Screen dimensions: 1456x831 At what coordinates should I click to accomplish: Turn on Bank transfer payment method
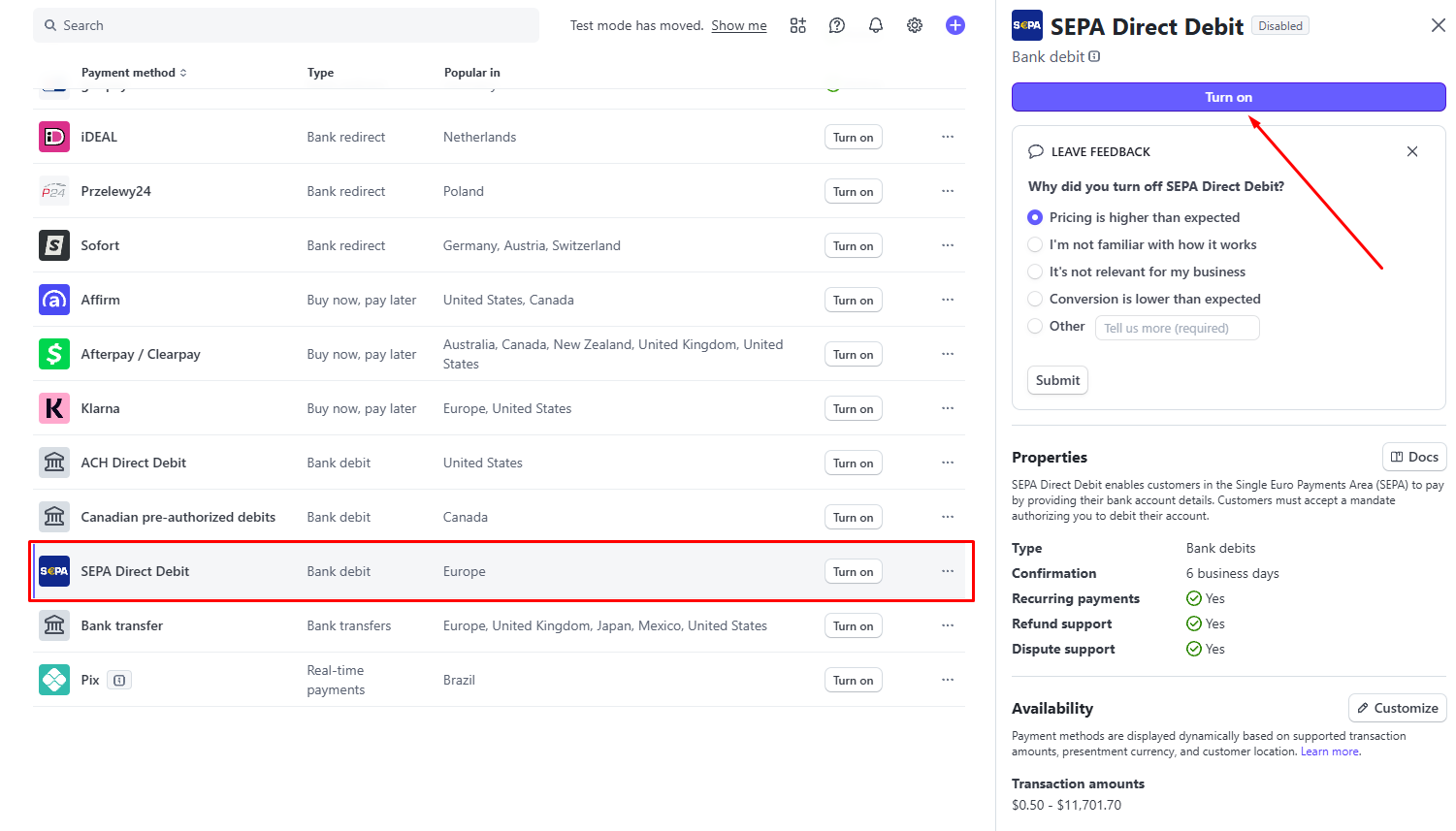coord(854,625)
